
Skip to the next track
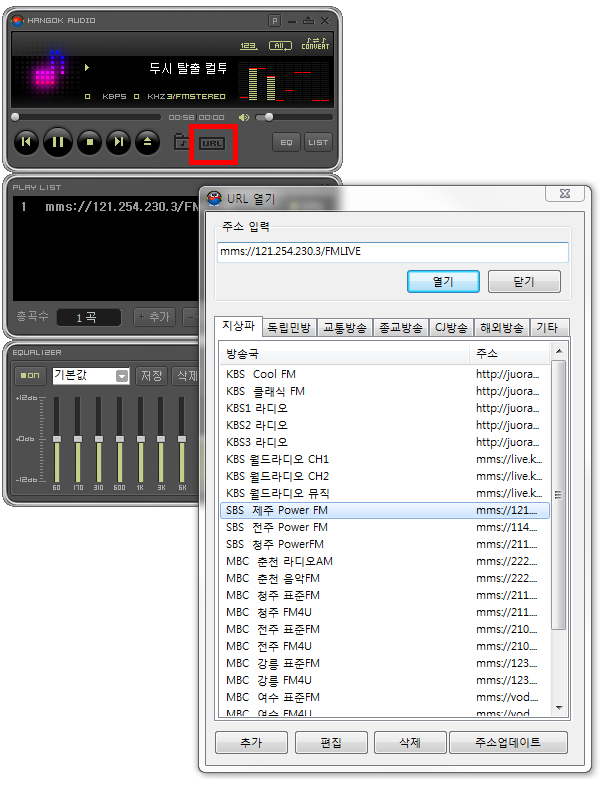[x=118, y=142]
